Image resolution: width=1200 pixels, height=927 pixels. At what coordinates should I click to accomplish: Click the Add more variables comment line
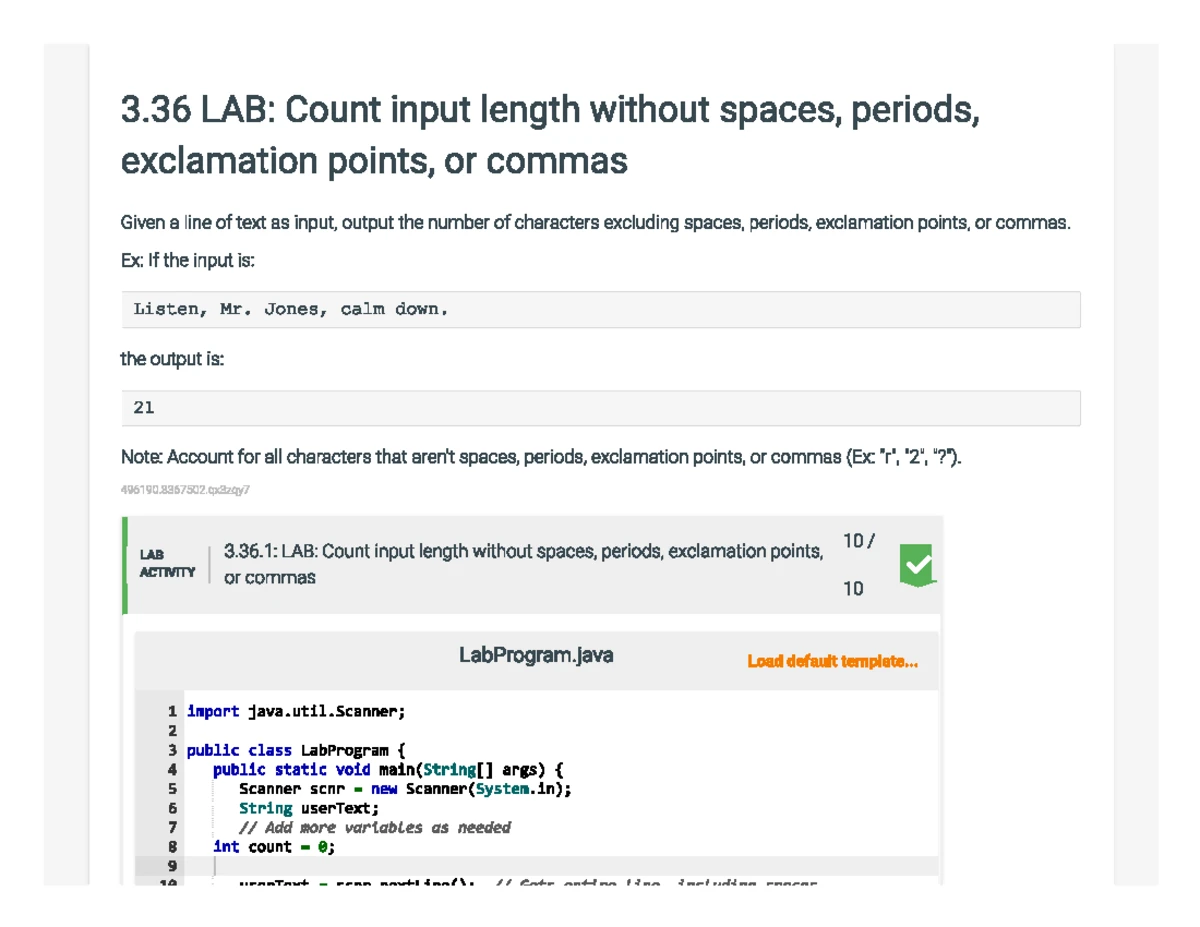click(x=374, y=827)
